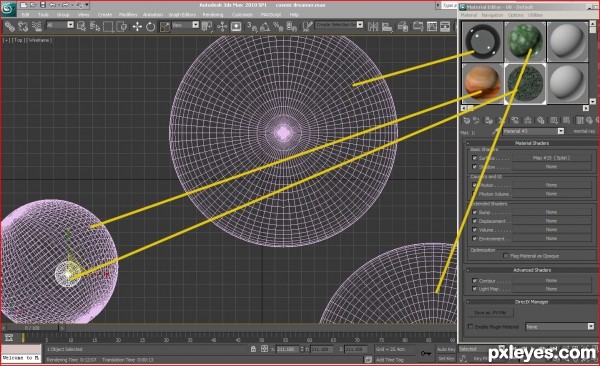Toggle Angle Snap icon
Screen dimensions: 600x366
click(x=265, y=26)
